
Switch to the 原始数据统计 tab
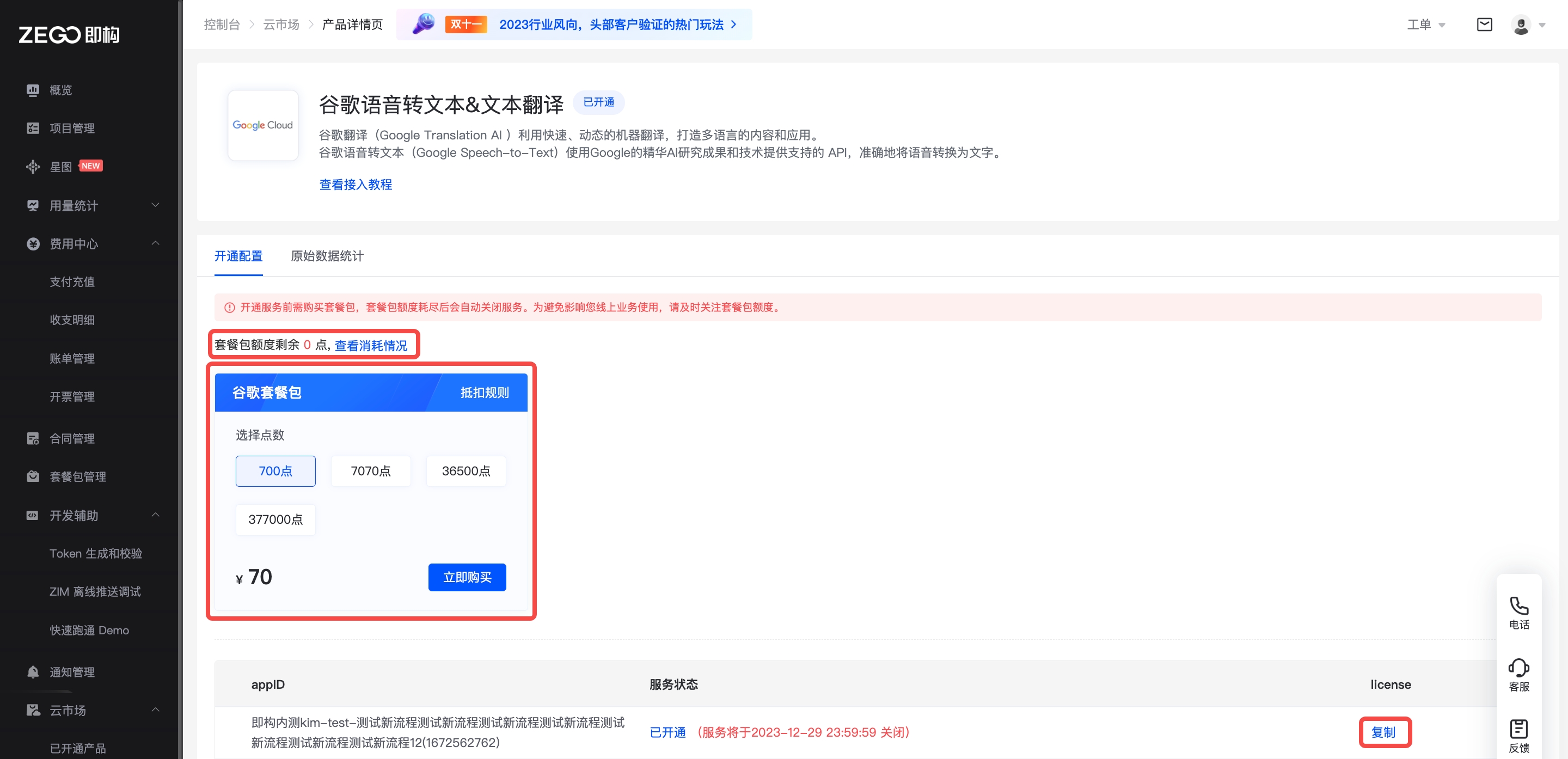coord(327,256)
